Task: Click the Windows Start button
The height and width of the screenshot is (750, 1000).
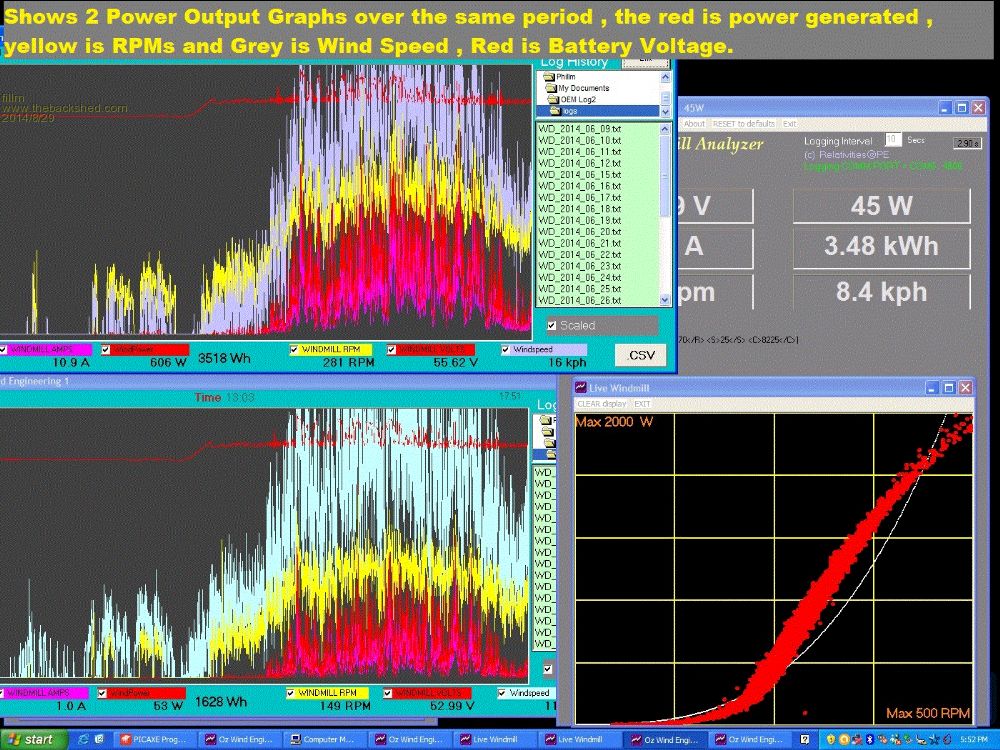Action: [x=34, y=740]
